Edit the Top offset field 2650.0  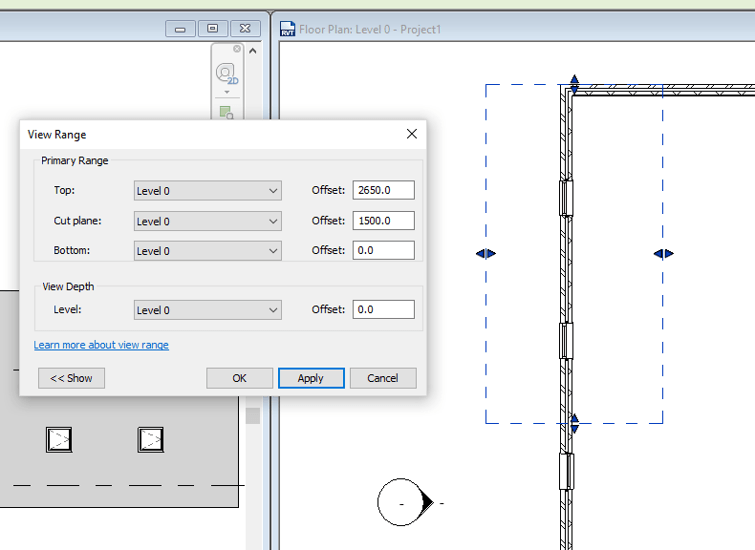click(x=383, y=190)
